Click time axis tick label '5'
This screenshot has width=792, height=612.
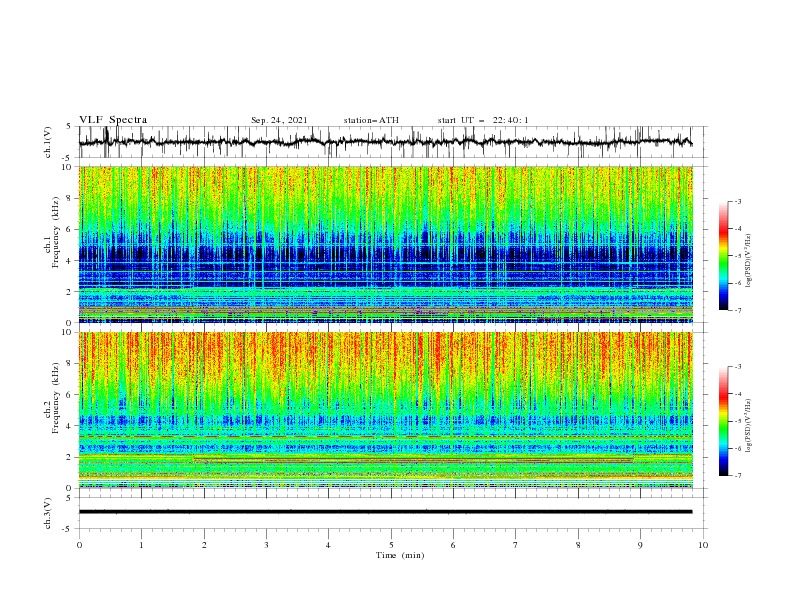391,545
